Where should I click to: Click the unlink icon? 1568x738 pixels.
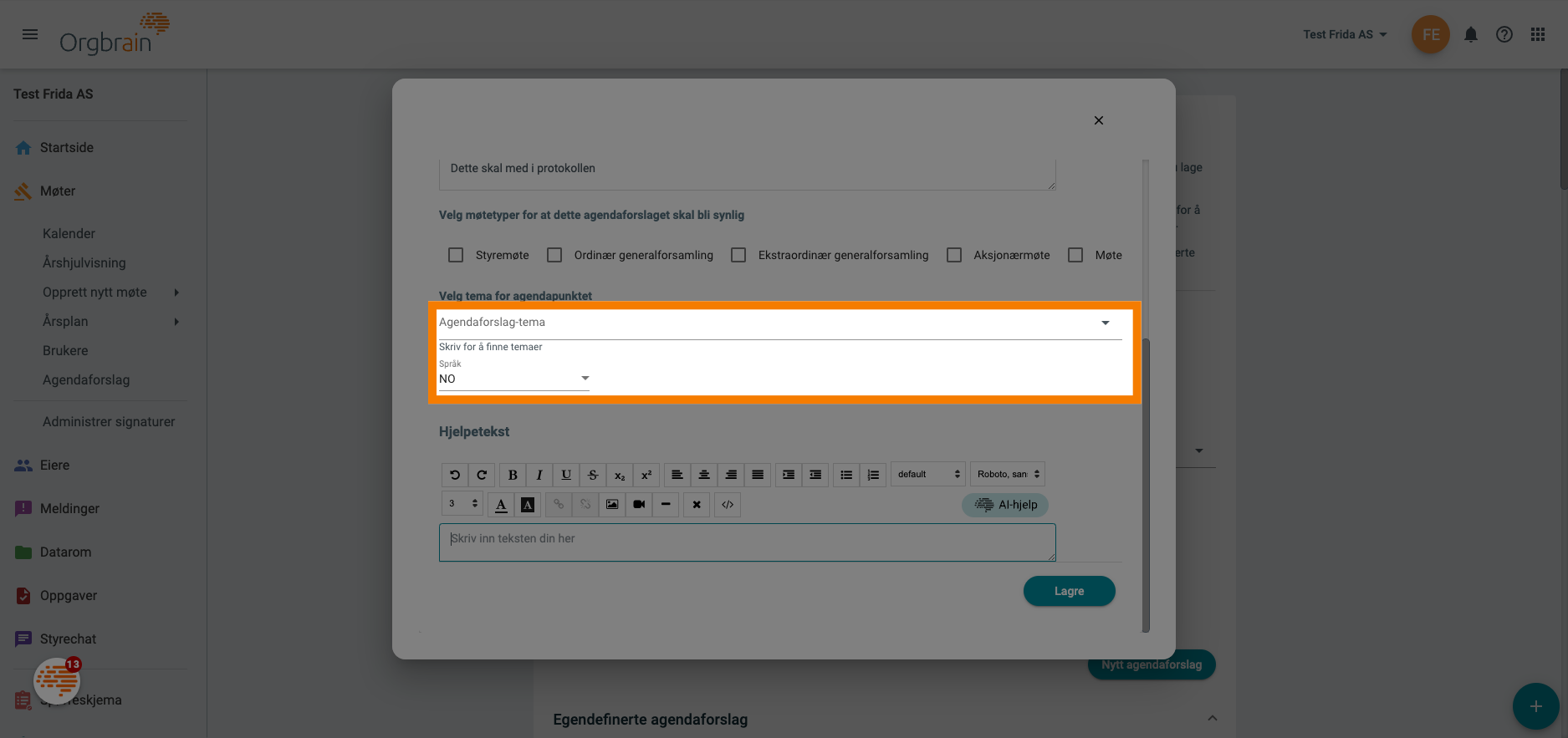click(x=585, y=505)
